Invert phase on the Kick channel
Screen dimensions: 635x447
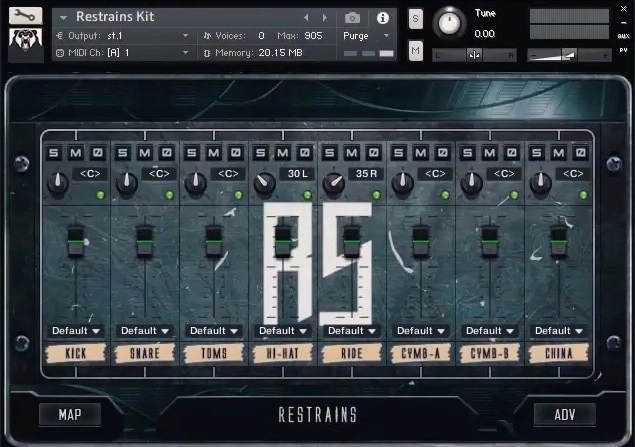click(x=98, y=153)
